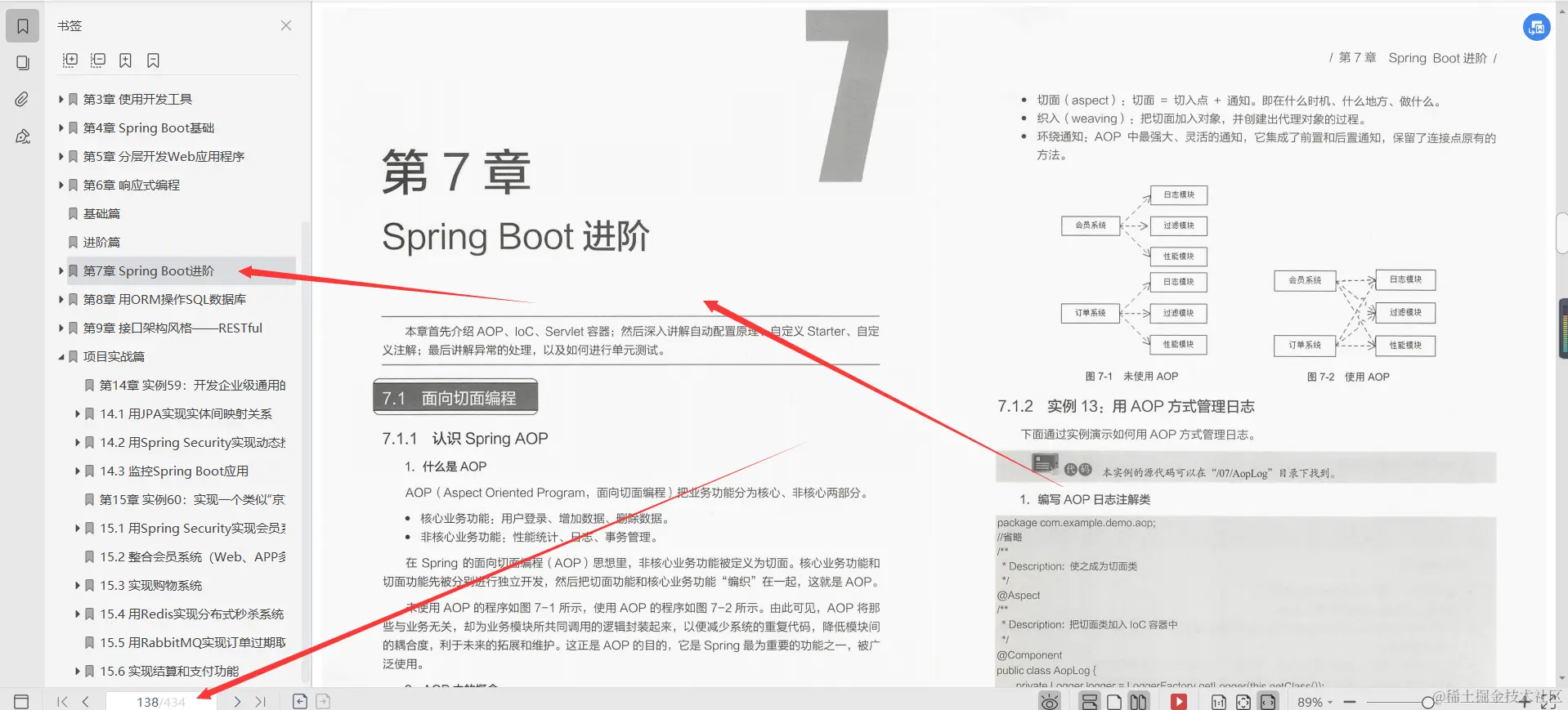Click the collapse all bookmarks icon
This screenshot has width=1568, height=710.
98,60
